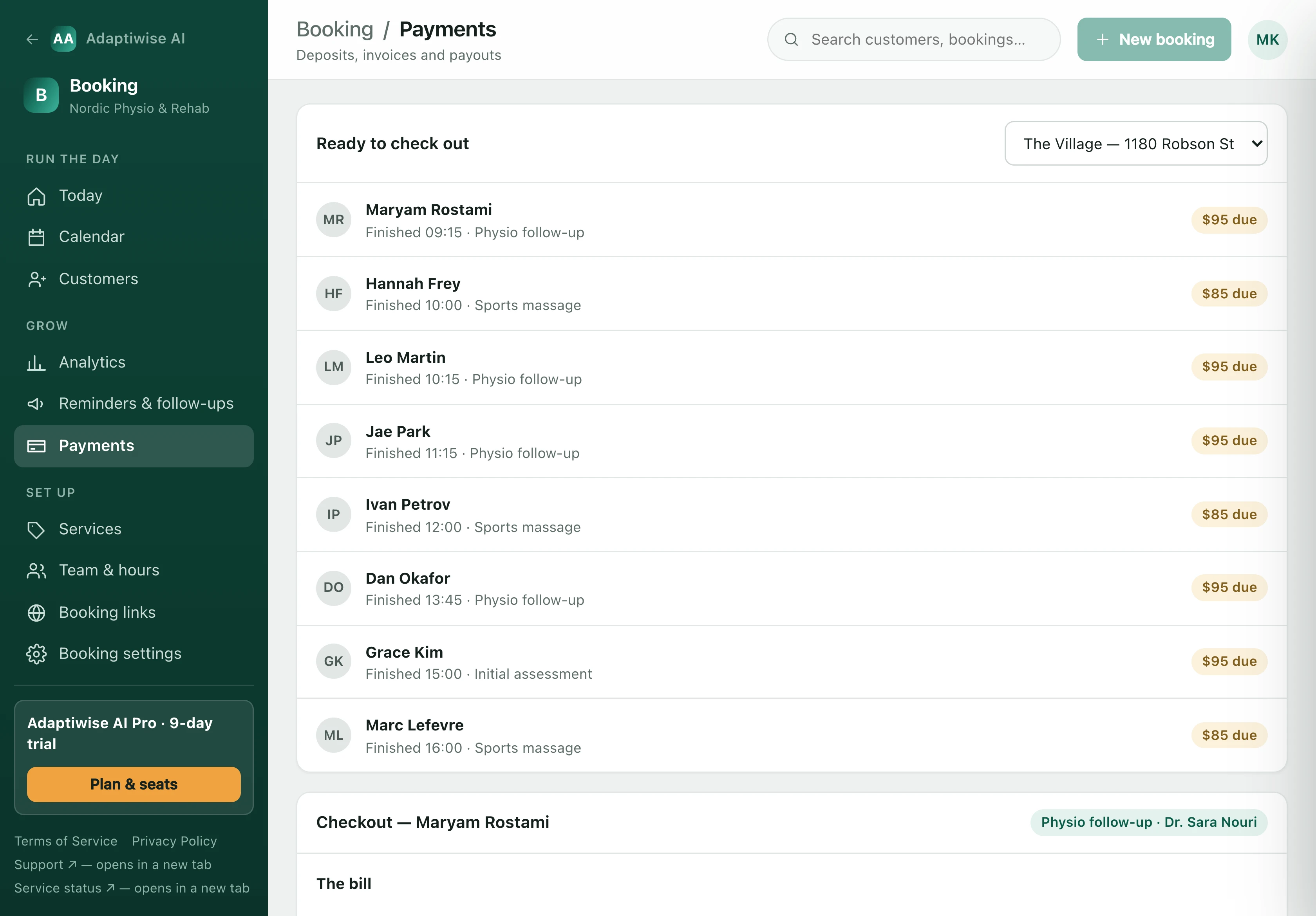Click the Customers person-plus icon
This screenshot has height=916, width=1316.
[36, 279]
